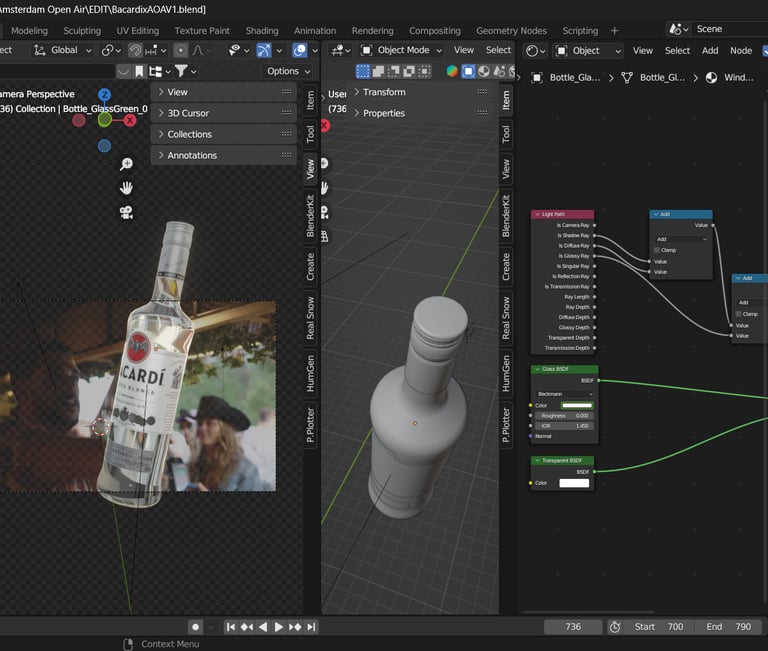The width and height of the screenshot is (768, 651).
Task: Expand the Annotations panel
Action: click(x=224, y=155)
